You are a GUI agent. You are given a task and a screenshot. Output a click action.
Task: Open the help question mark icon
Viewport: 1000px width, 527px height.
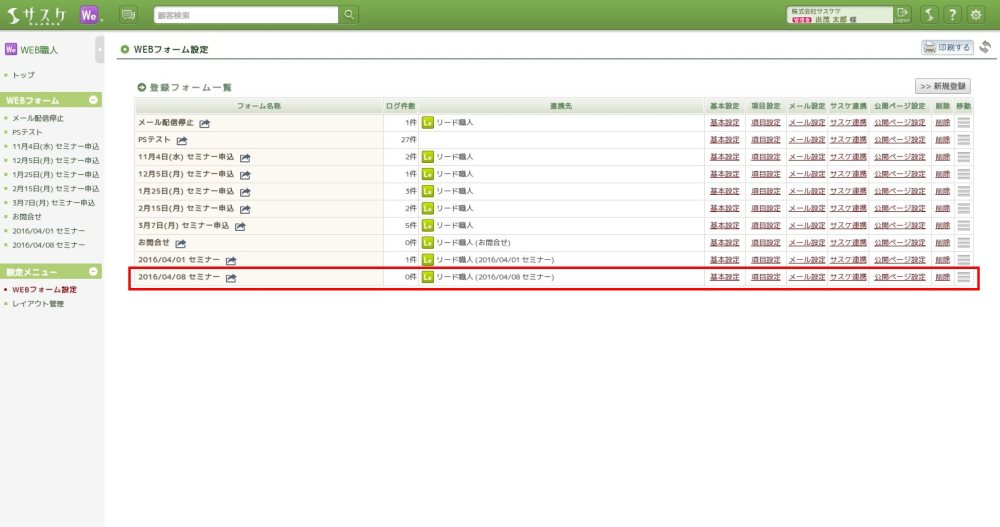(952, 15)
